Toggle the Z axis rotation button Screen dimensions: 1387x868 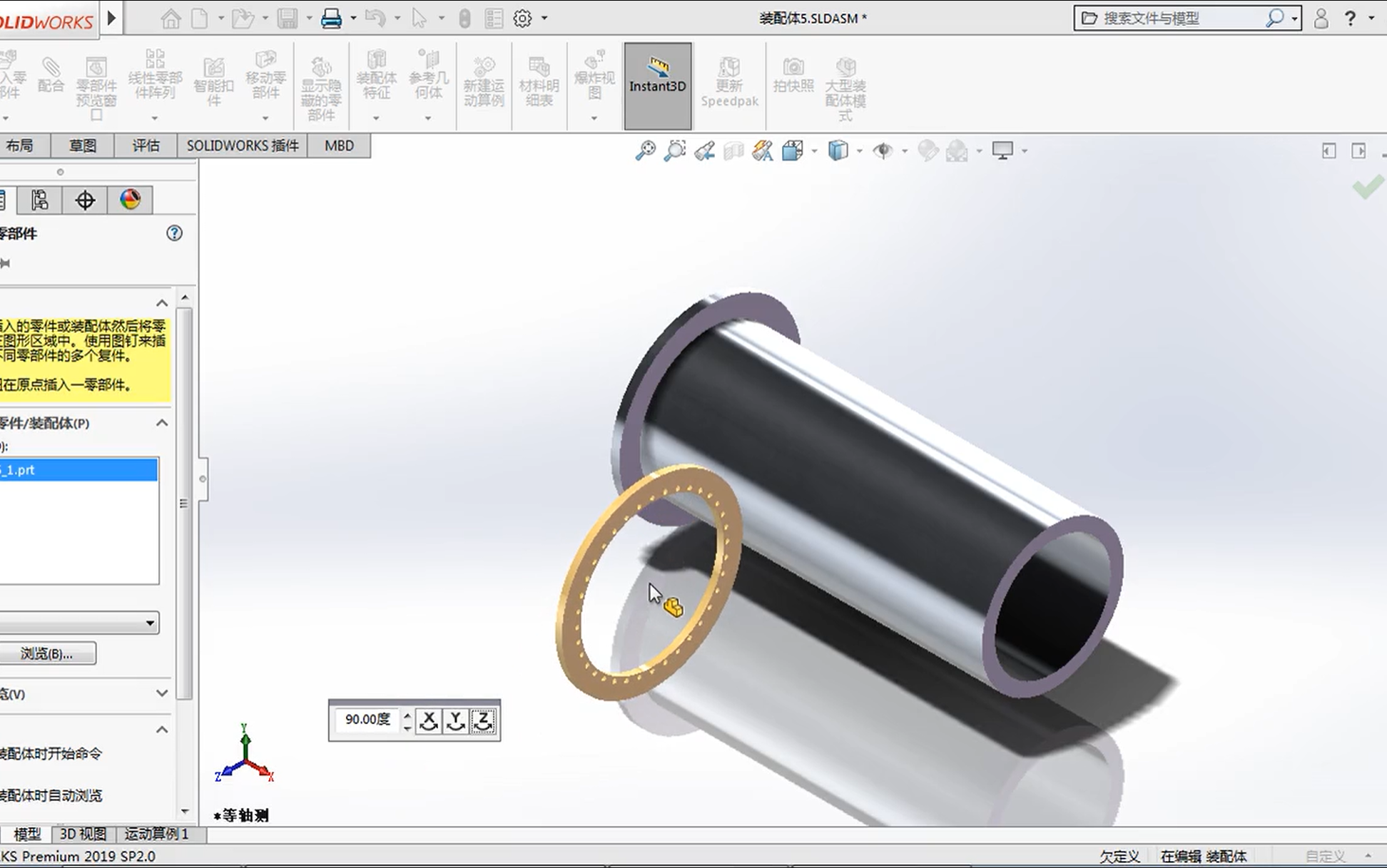(484, 720)
